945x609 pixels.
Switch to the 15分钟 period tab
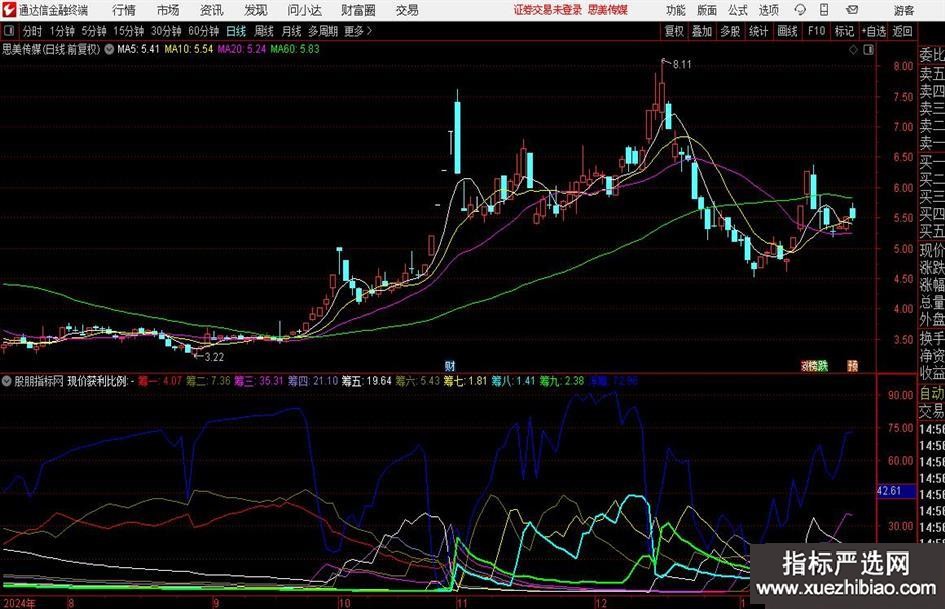[129, 31]
